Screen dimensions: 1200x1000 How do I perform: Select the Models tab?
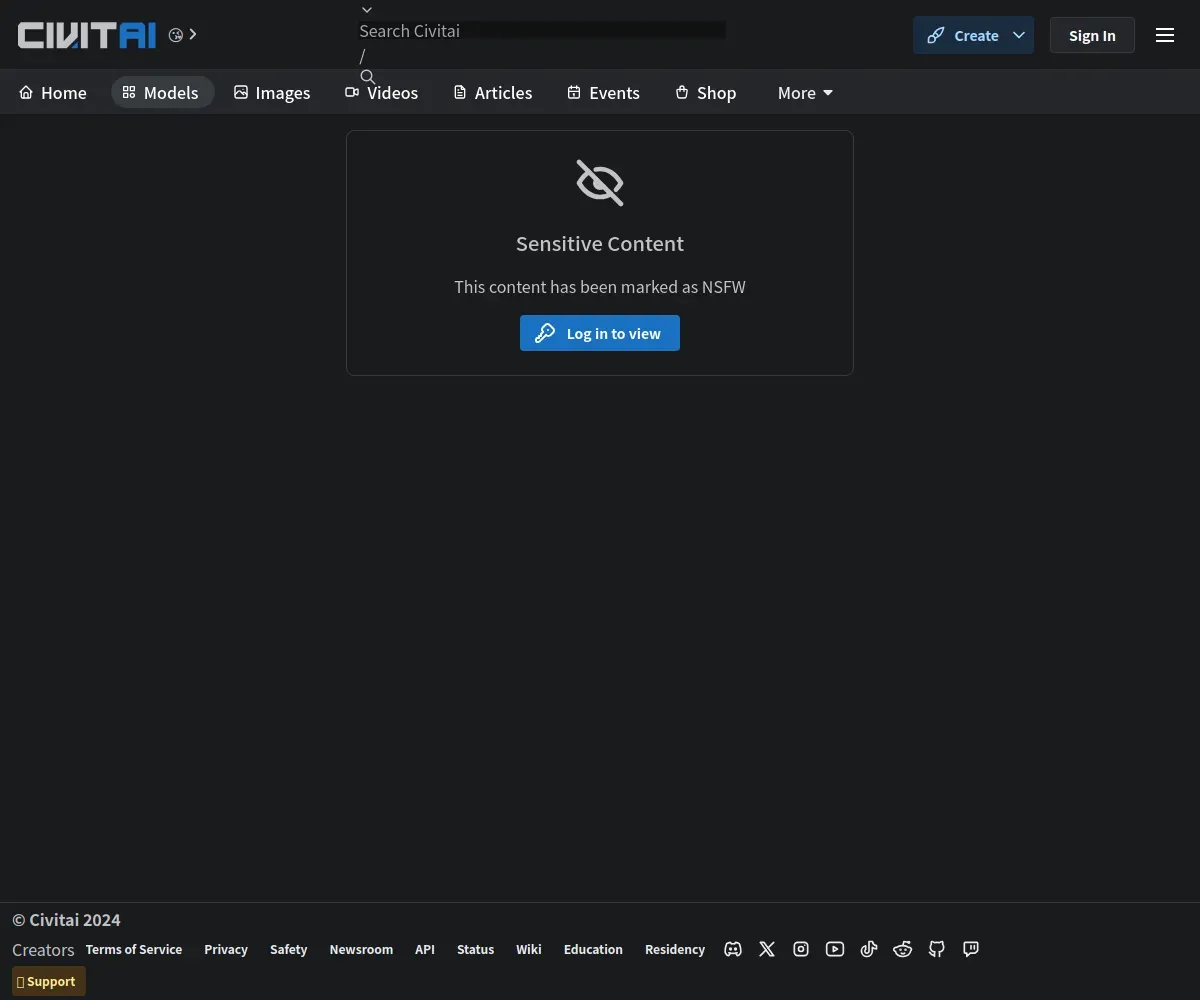(162, 92)
